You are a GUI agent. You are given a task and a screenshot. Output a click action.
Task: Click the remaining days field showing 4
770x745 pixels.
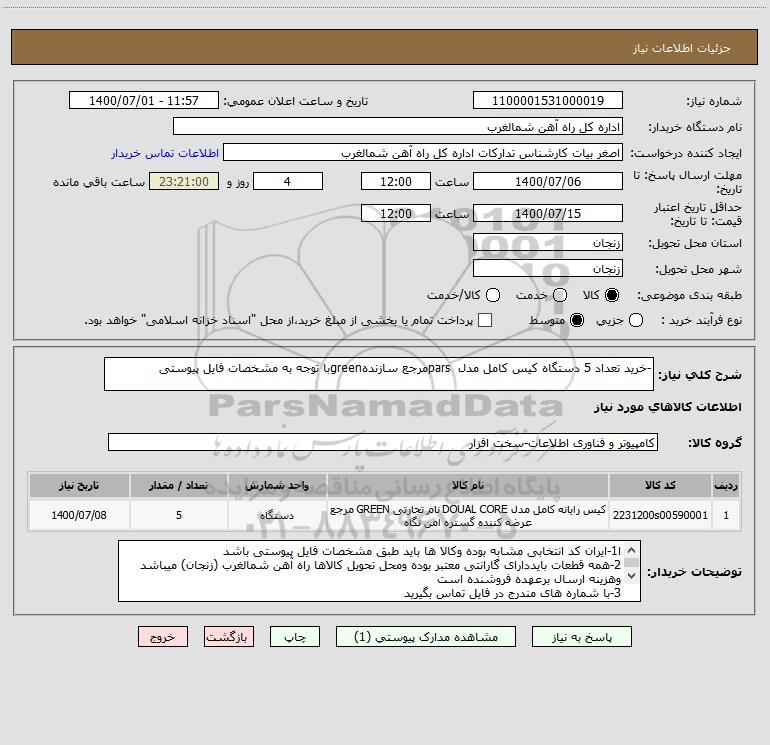pos(288,181)
